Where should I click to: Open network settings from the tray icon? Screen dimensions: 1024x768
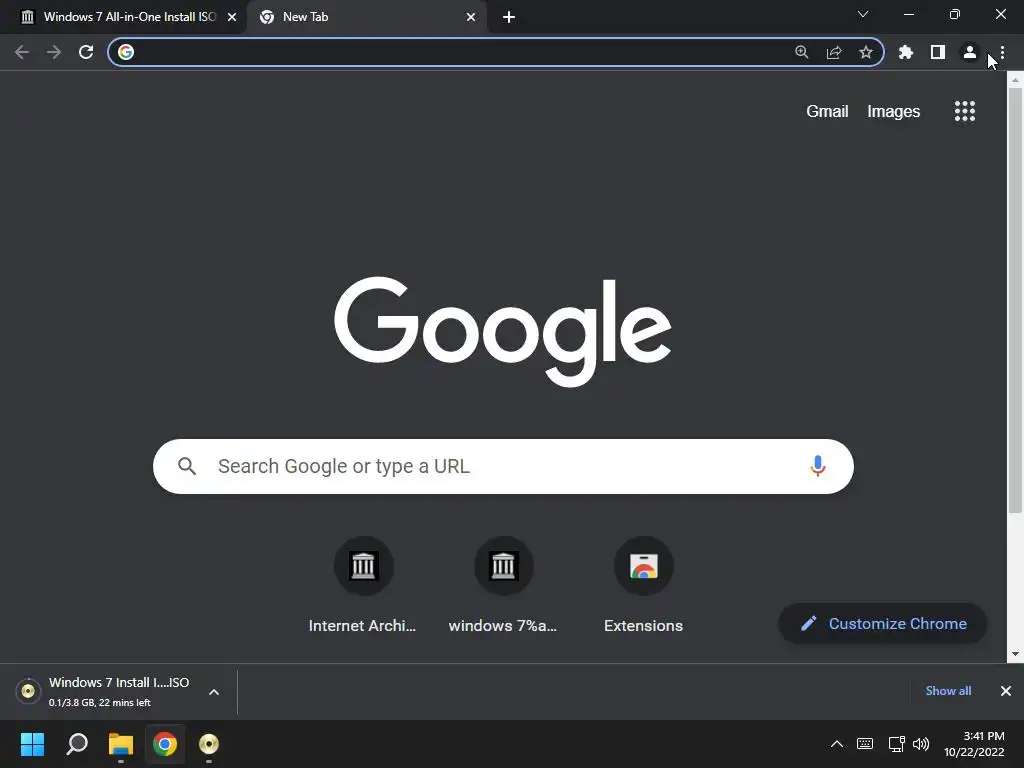point(896,744)
